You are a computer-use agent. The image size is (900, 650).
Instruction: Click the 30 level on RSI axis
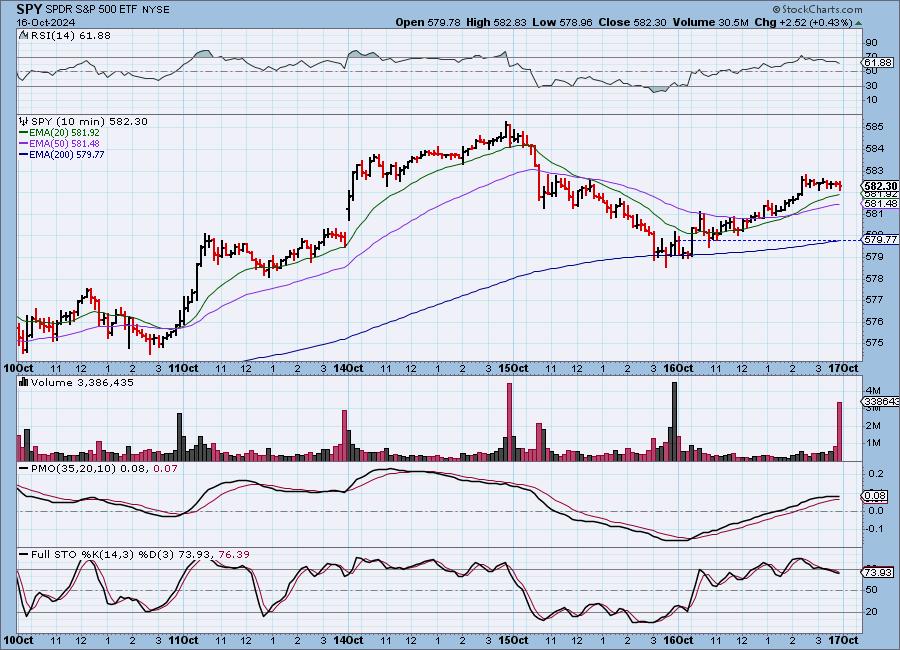(871, 86)
